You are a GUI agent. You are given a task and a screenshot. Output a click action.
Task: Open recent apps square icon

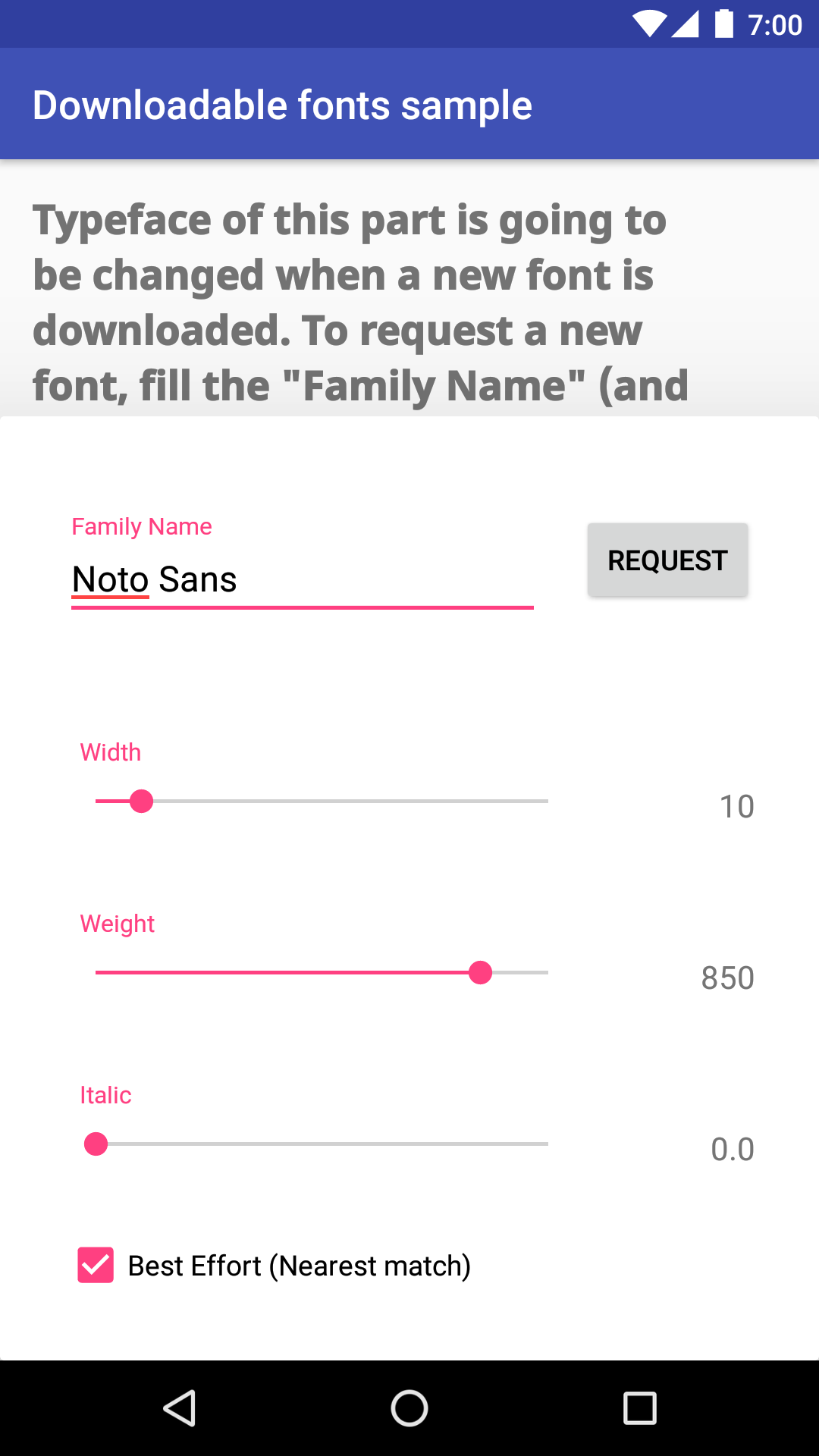click(x=639, y=1408)
